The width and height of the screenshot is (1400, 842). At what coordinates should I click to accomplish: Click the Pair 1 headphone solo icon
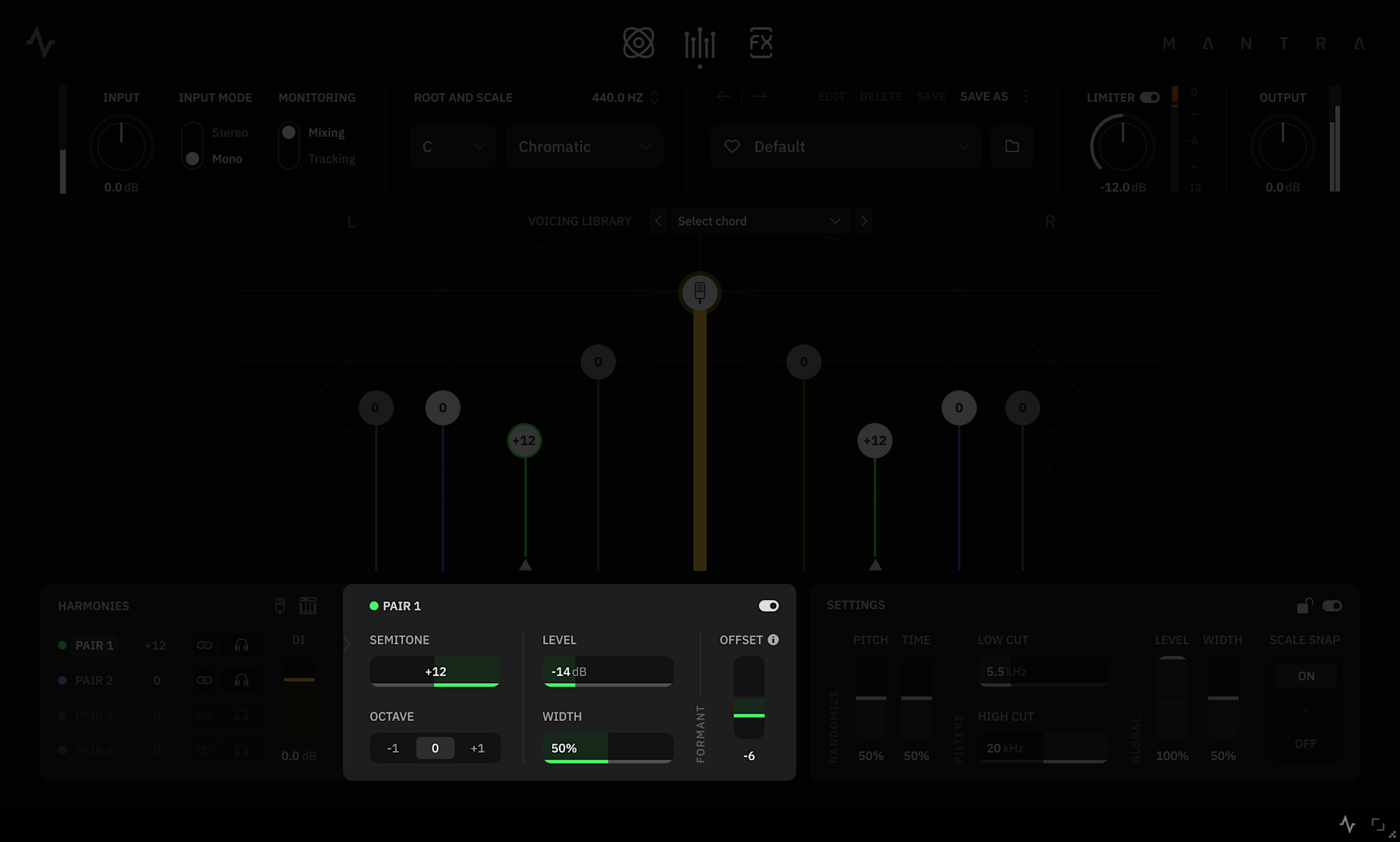point(241,645)
